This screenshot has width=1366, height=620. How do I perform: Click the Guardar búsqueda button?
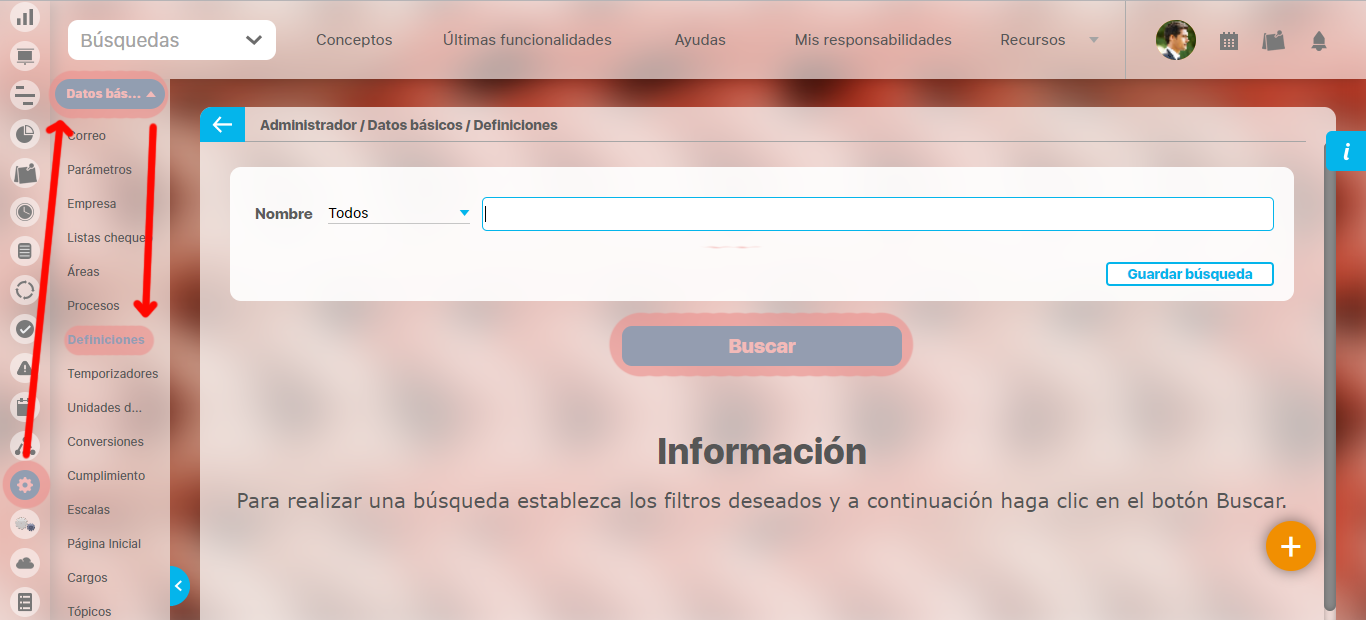click(1189, 274)
